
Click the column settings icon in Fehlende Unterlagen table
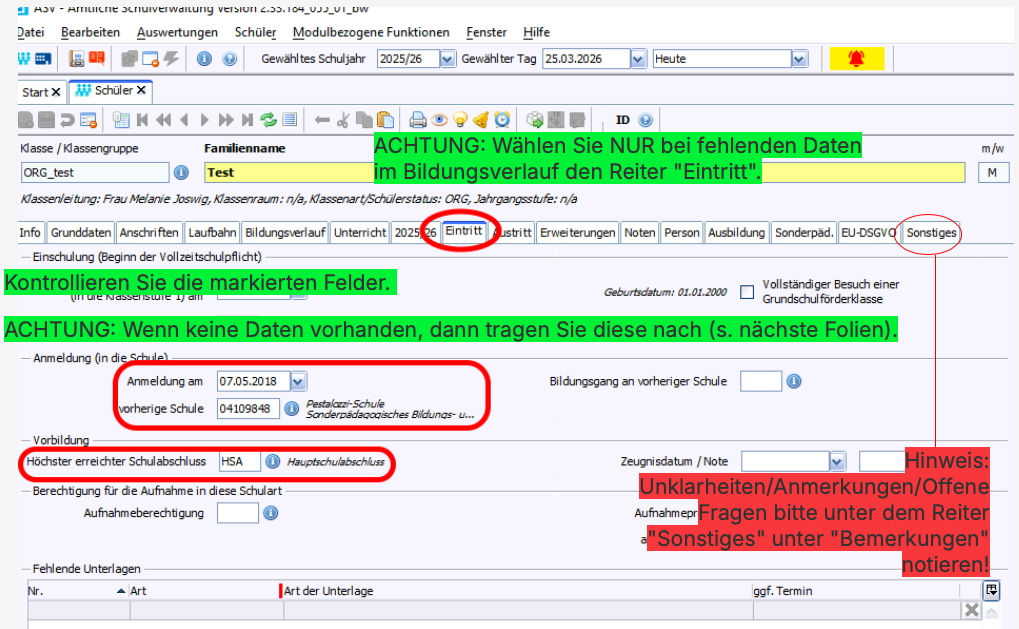pos(991,590)
